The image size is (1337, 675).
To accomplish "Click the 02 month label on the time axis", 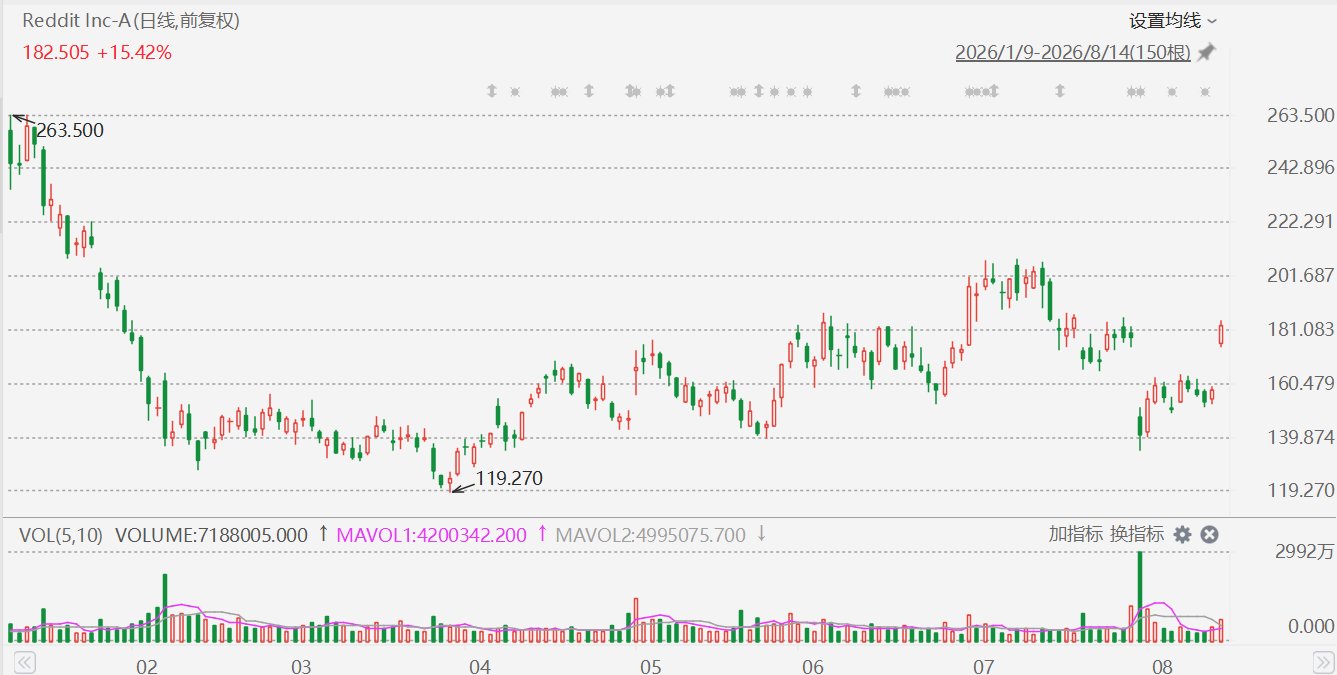I will 147,667.
